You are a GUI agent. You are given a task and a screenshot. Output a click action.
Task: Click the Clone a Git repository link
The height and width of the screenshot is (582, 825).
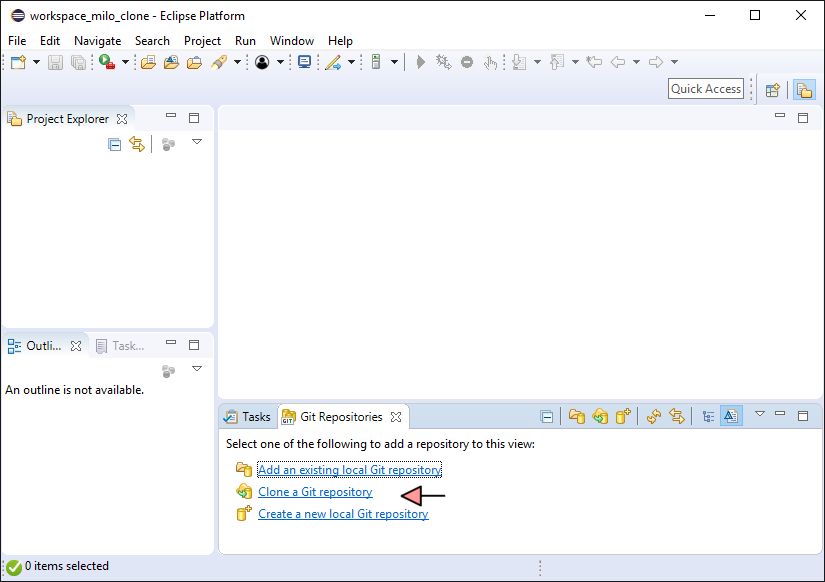point(315,492)
